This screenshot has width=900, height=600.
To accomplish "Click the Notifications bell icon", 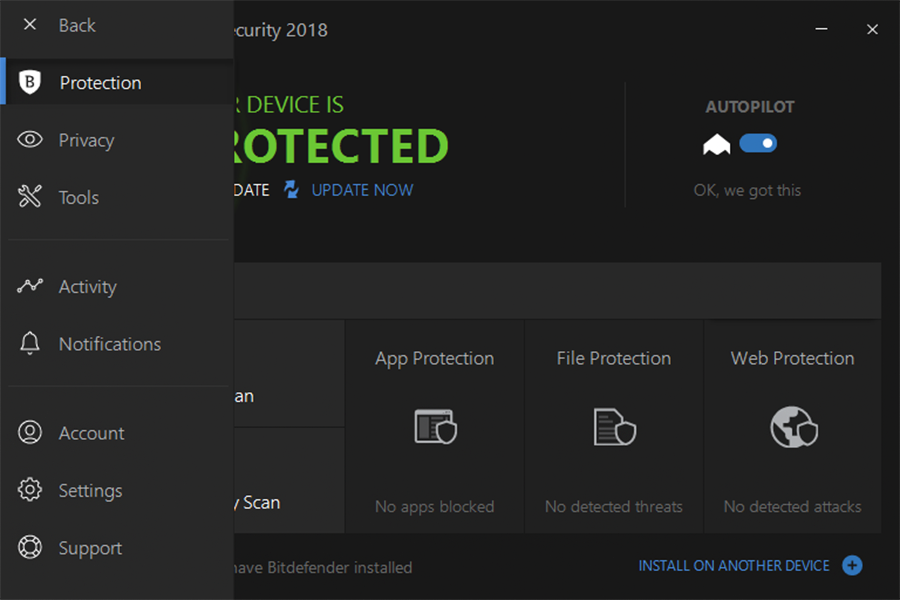I will (30, 343).
